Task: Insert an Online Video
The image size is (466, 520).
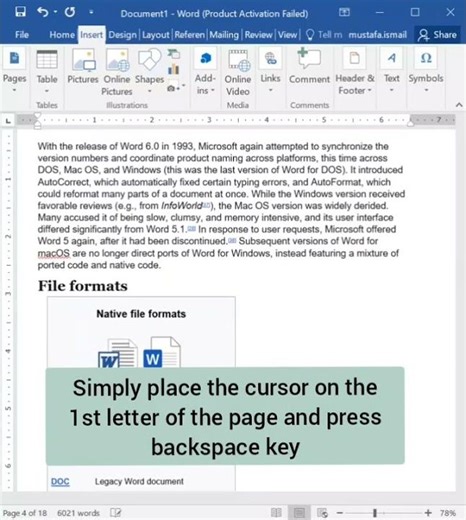Action: (238, 73)
